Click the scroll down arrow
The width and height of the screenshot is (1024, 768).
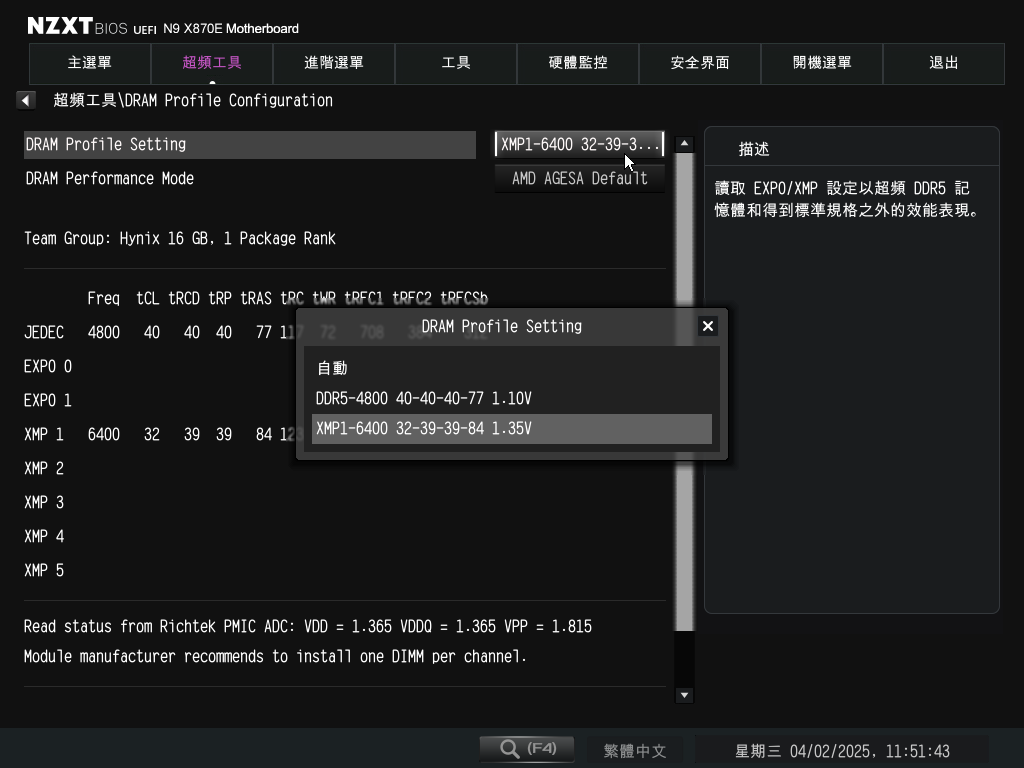coord(684,695)
